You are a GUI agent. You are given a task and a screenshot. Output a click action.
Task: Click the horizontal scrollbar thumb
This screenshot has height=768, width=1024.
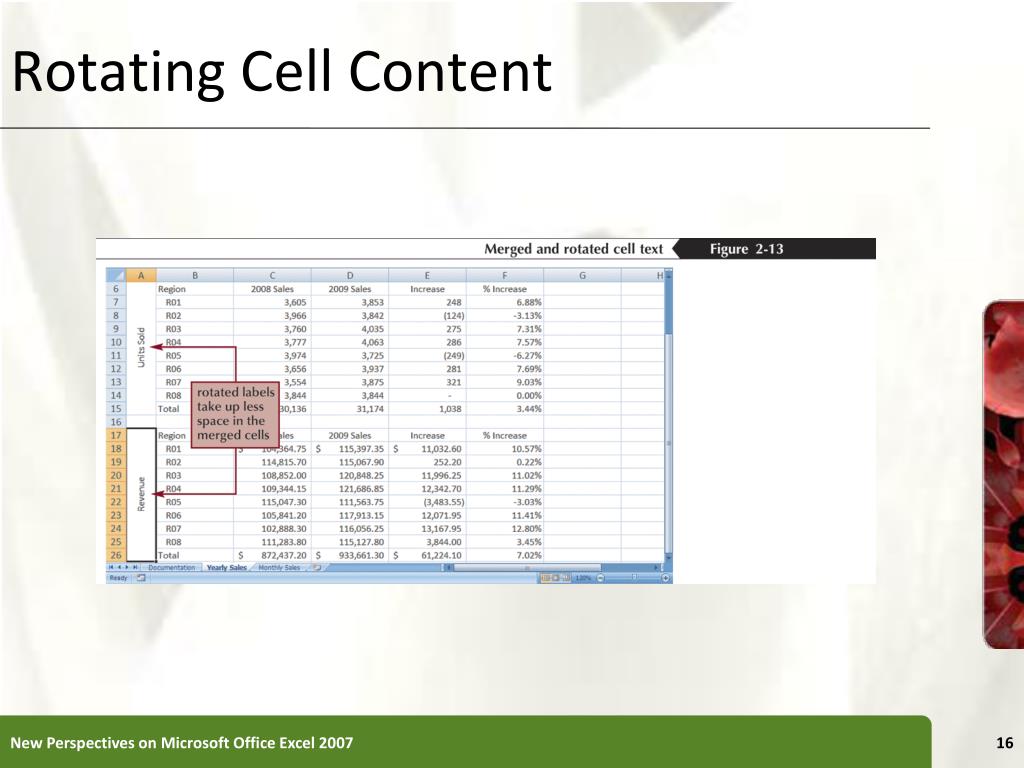click(527, 568)
